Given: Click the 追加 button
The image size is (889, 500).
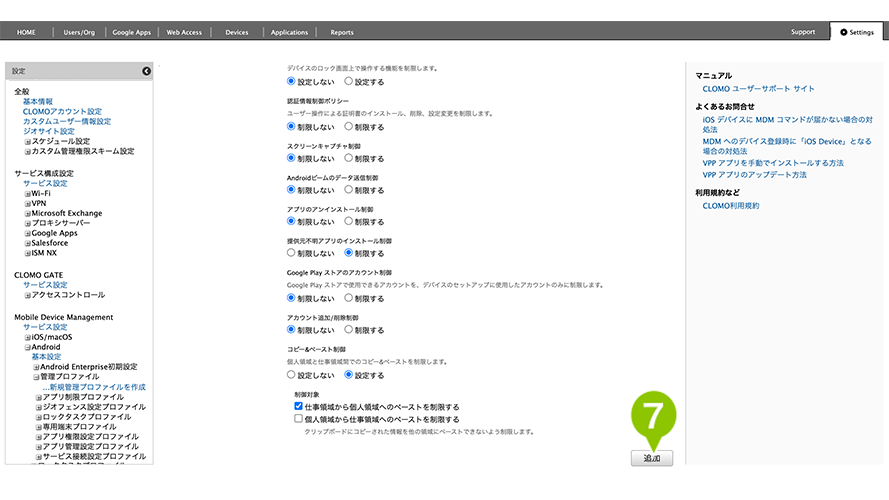Looking at the screenshot, I should pyautogui.click(x=652, y=458).
